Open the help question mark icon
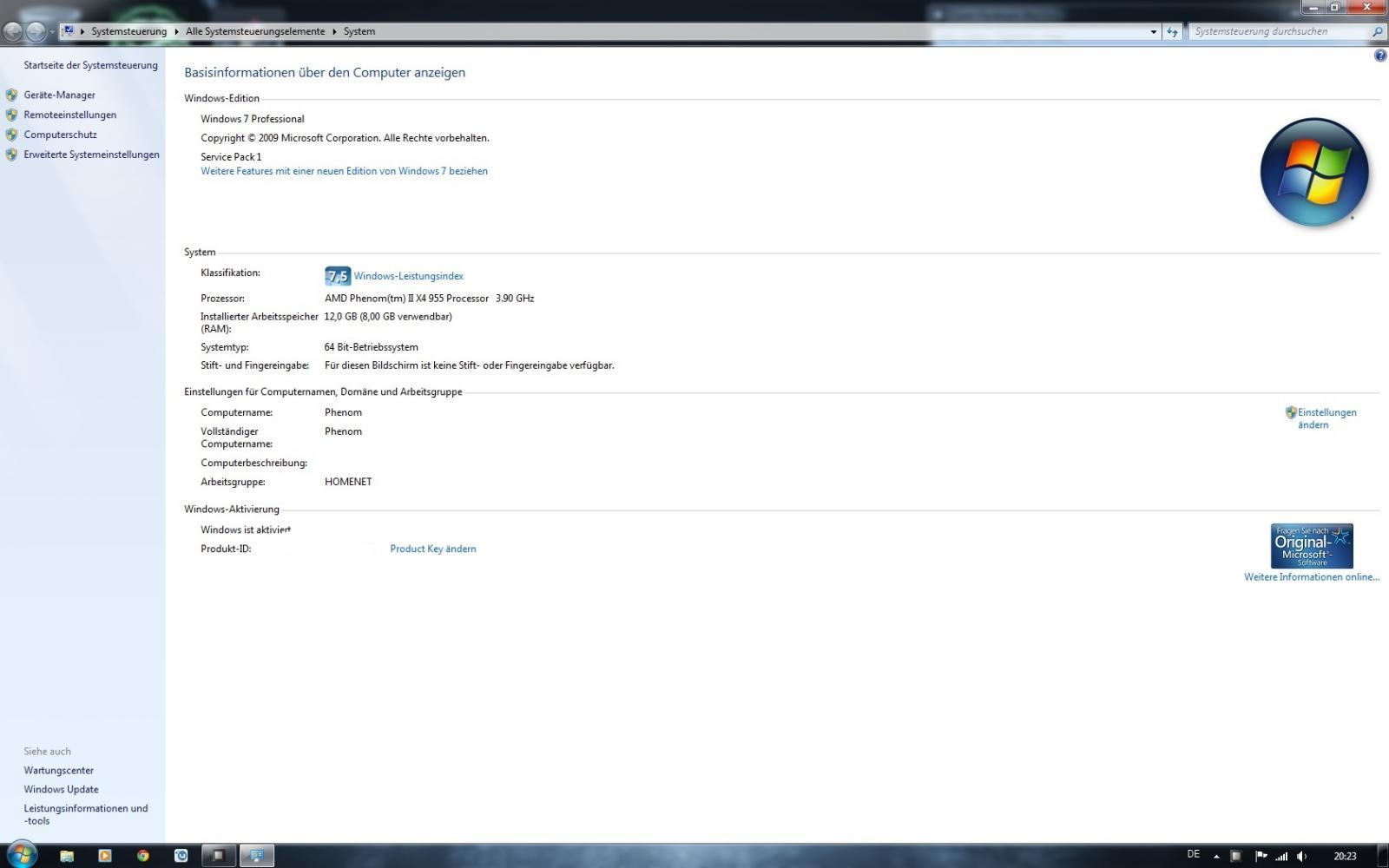 tap(1380, 56)
